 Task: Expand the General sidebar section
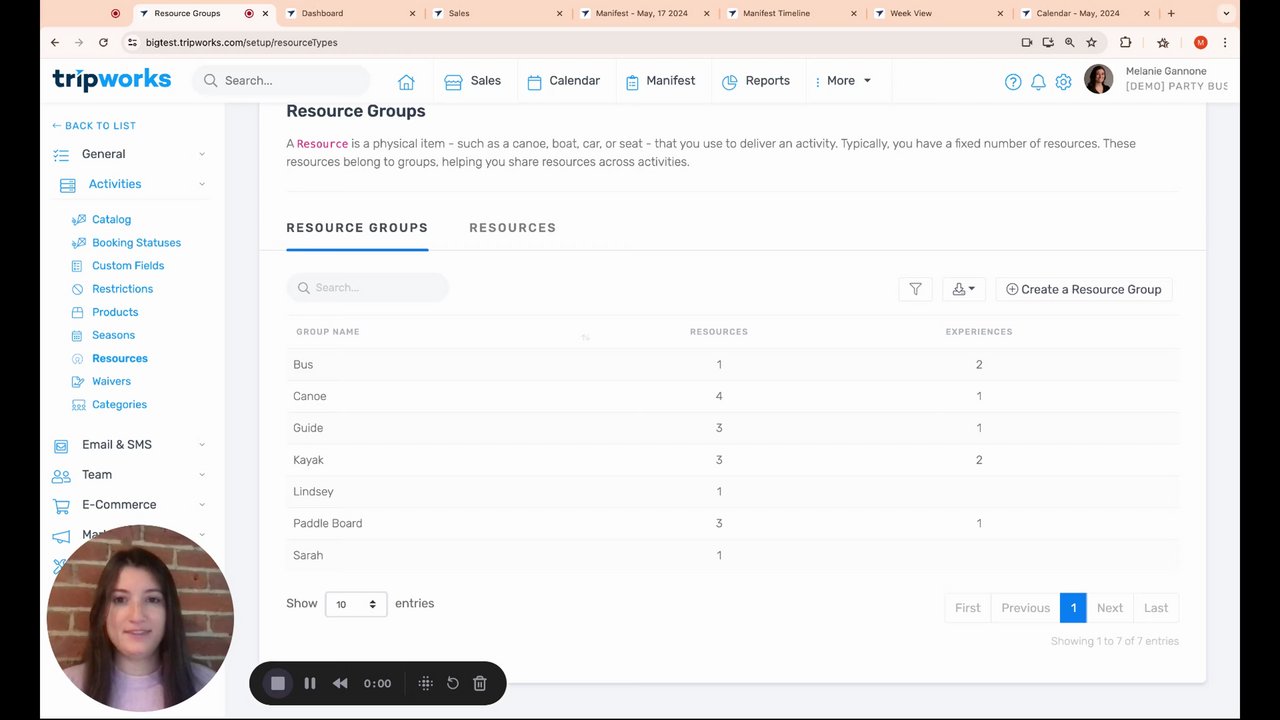130,154
